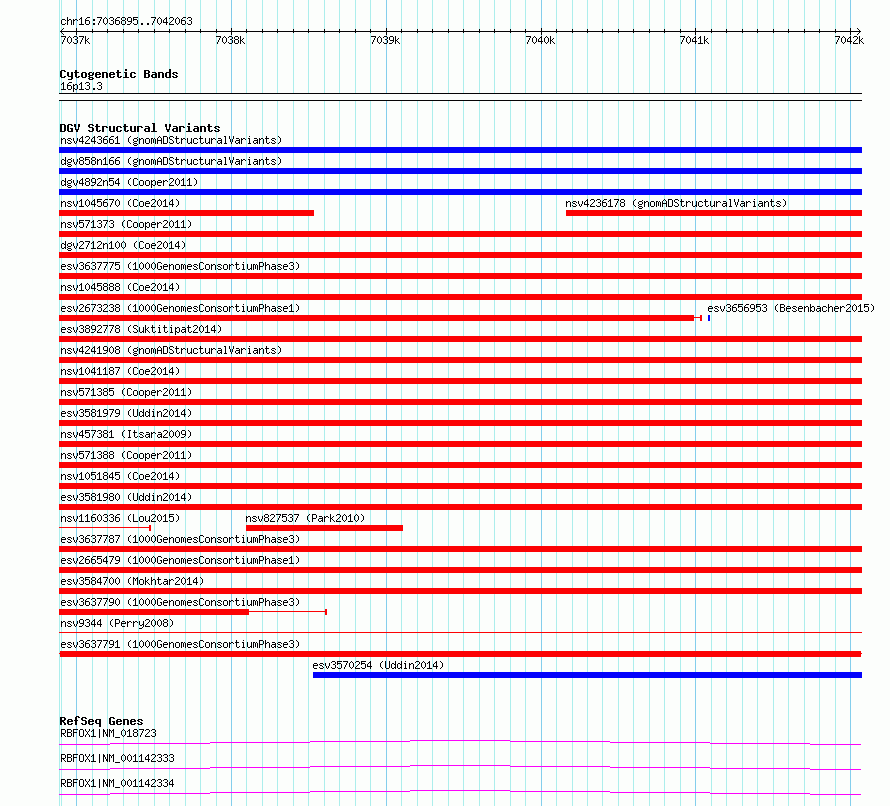Select the RBFOX1|NM_018723 transcript

[x=108, y=733]
